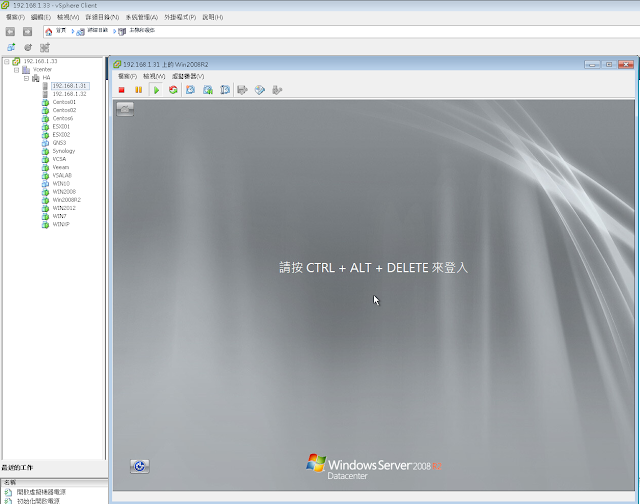Screen dimensions: 640x504
Task: Select host 192.168.1.32 in the tree
Action: tap(69, 94)
